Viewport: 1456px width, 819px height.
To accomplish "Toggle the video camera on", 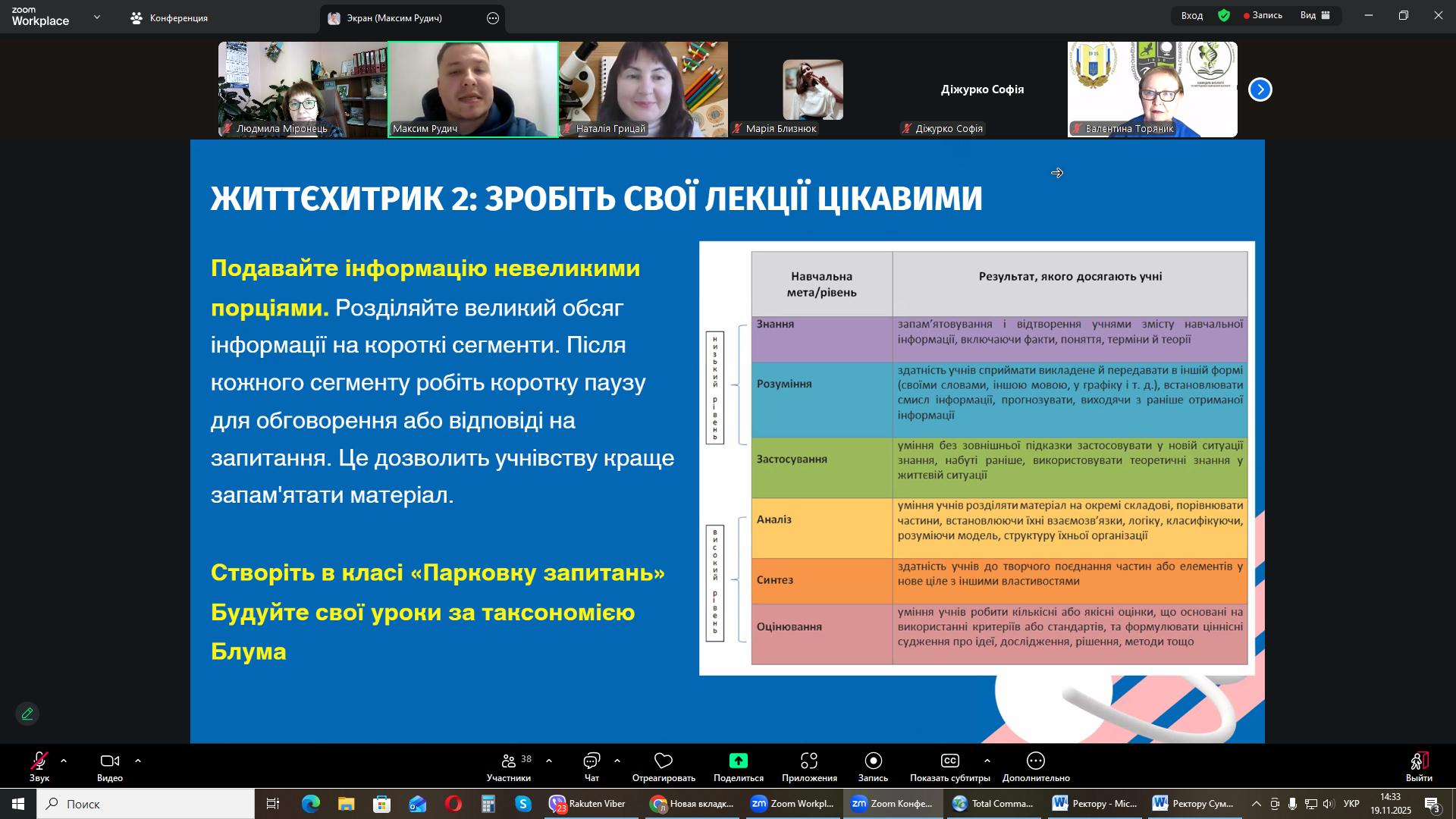I will 110,761.
